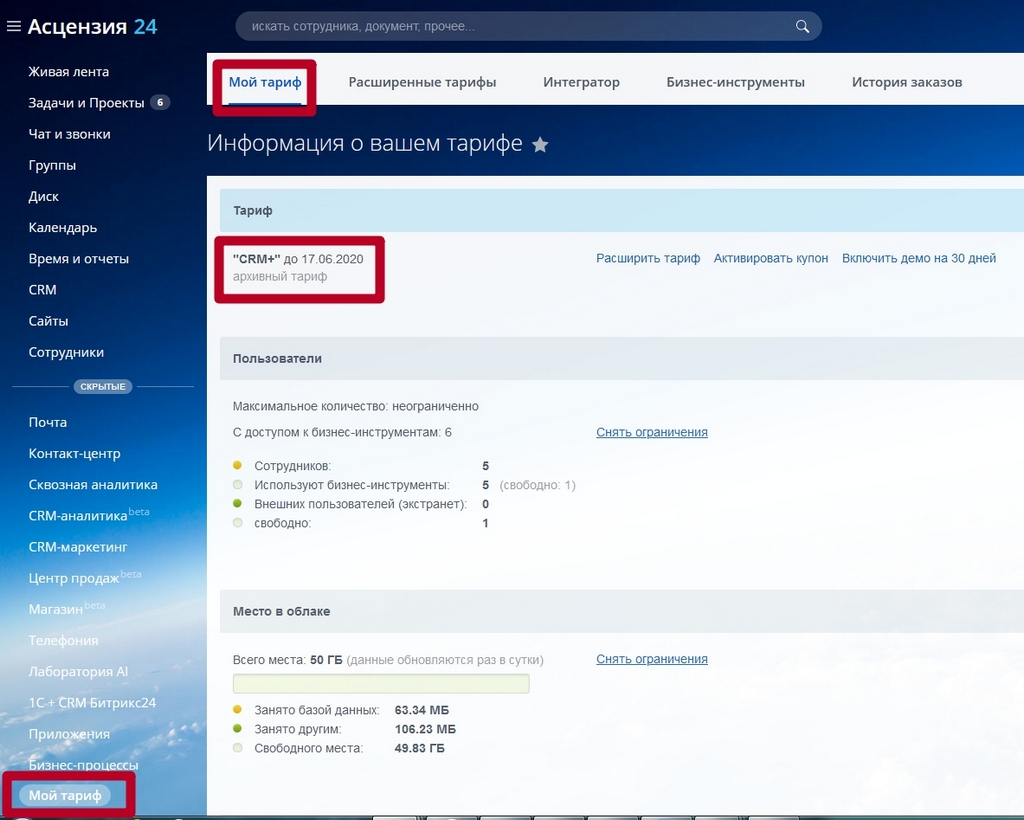This screenshot has height=820, width=1024.
Task: Click the search magnifier icon
Action: (802, 27)
